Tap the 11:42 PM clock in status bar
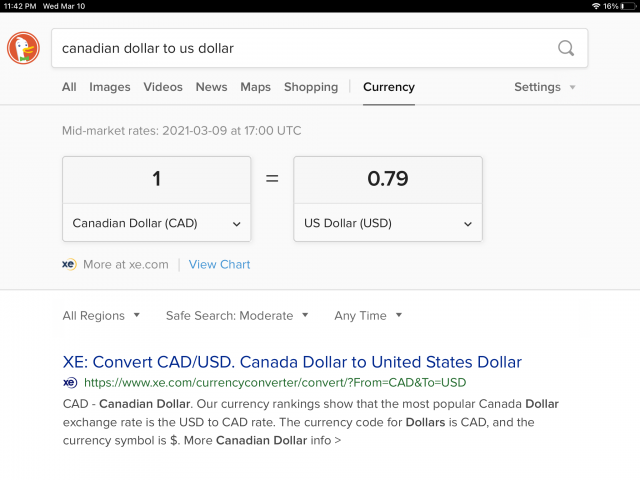 click(20, 6)
